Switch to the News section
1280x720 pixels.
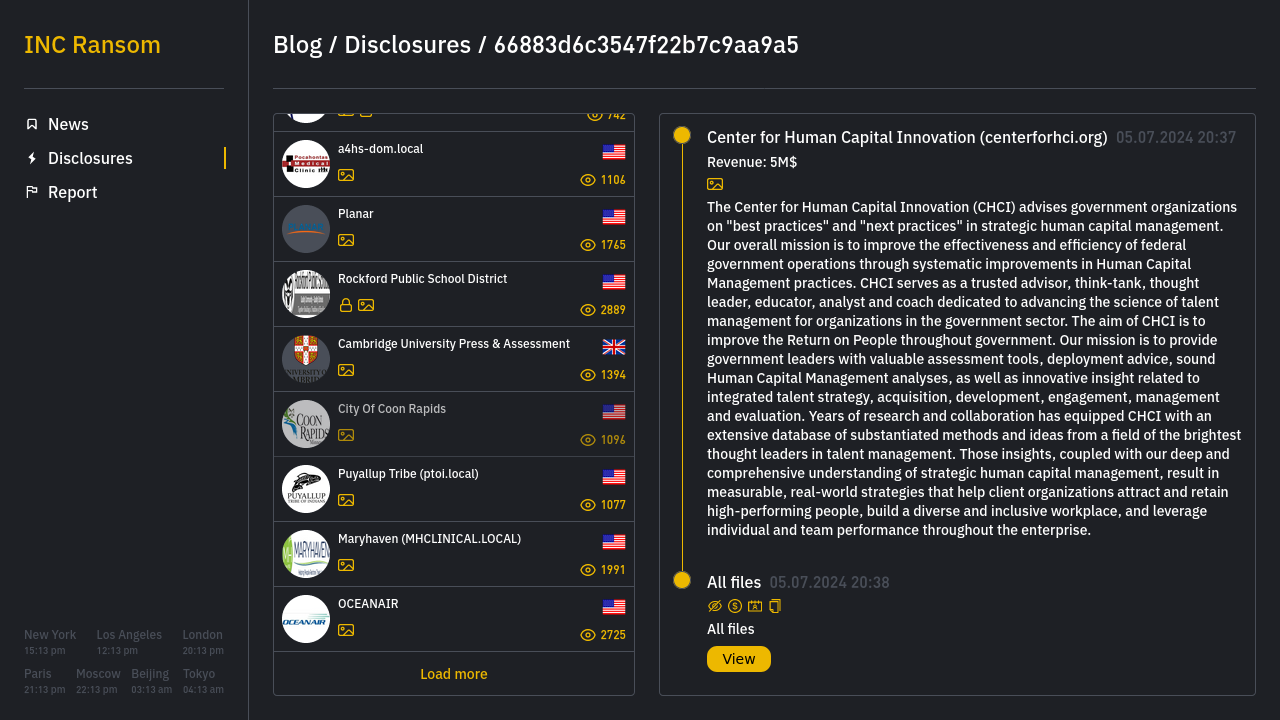(x=68, y=124)
